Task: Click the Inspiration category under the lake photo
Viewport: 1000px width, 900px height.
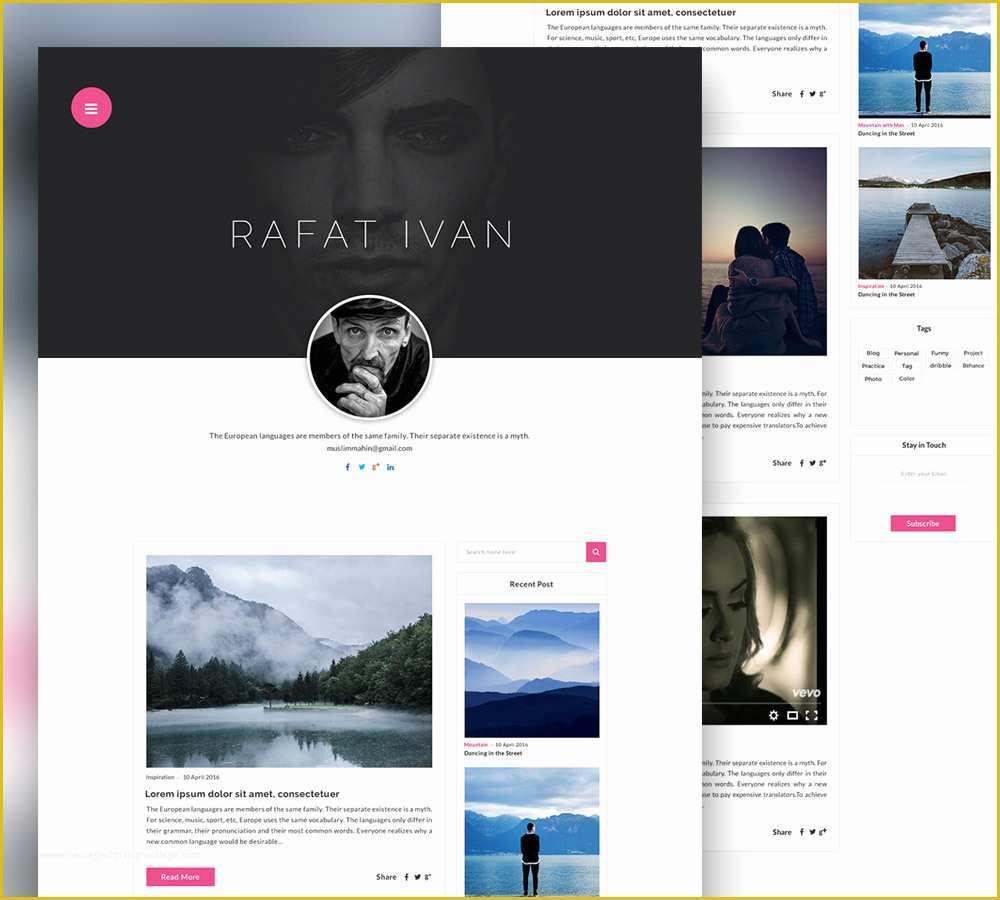Action: pyautogui.click(x=159, y=778)
